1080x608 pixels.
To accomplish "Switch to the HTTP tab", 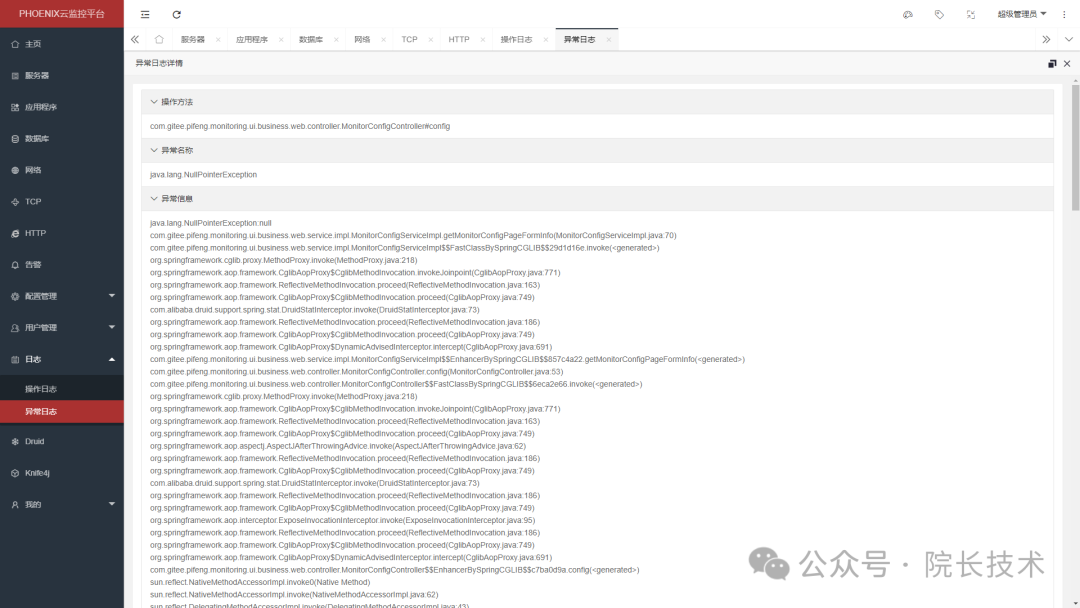I will [459, 39].
